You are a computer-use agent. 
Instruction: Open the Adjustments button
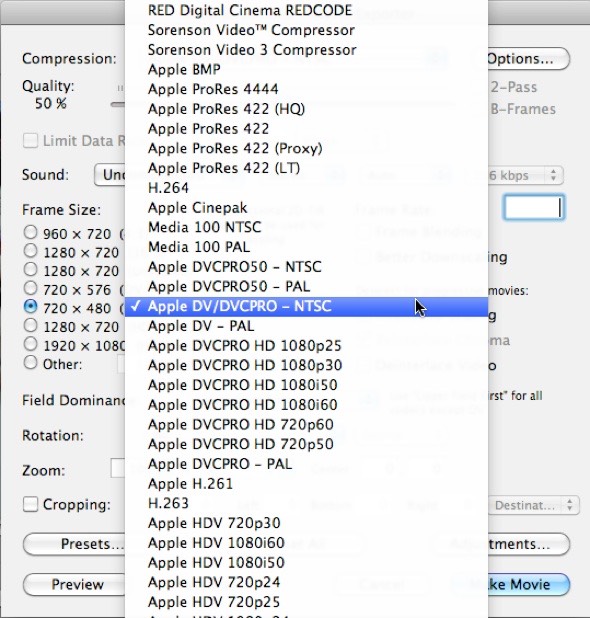[529, 544]
